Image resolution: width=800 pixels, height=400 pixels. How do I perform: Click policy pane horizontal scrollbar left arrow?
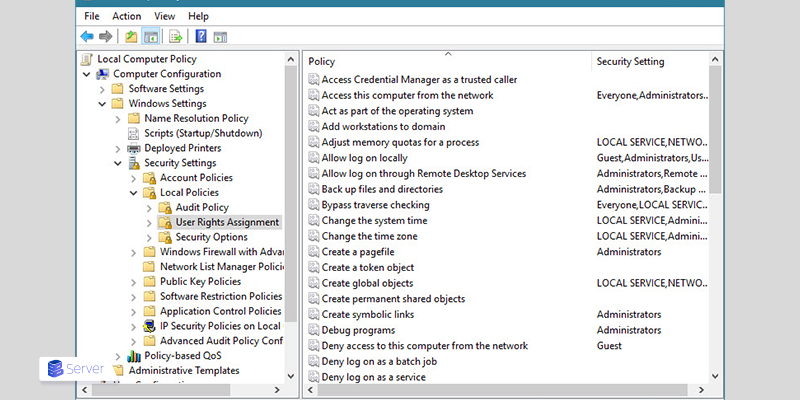click(311, 390)
